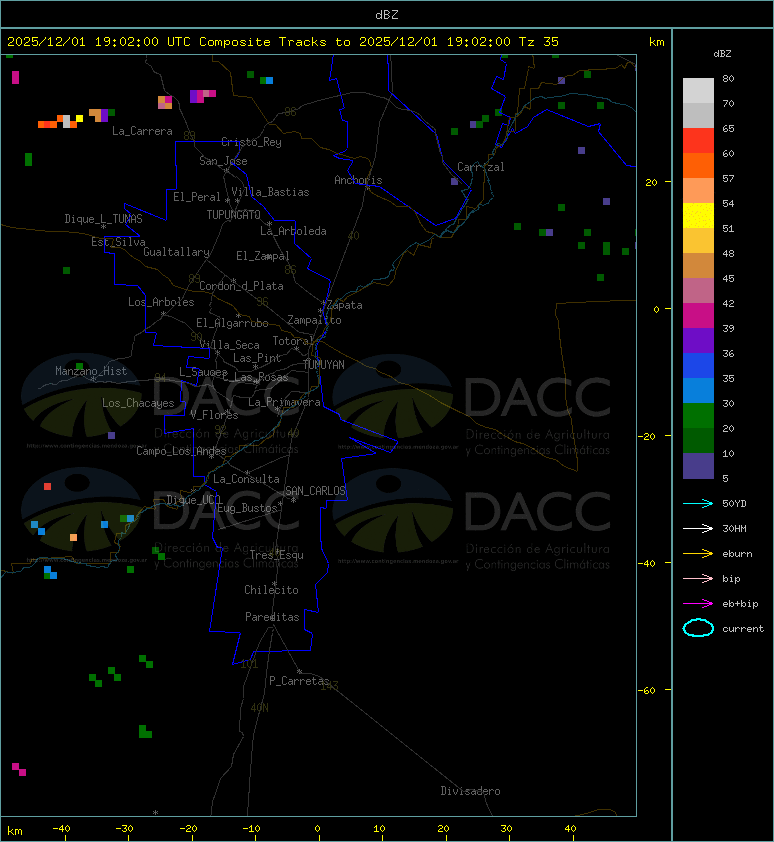Click the La_Consulta label
Image resolution: width=774 pixels, height=842 pixels.
(246, 478)
